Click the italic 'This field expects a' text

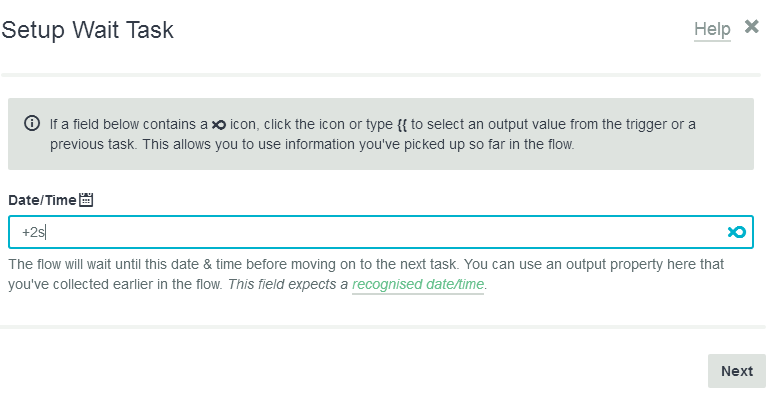tap(288, 284)
